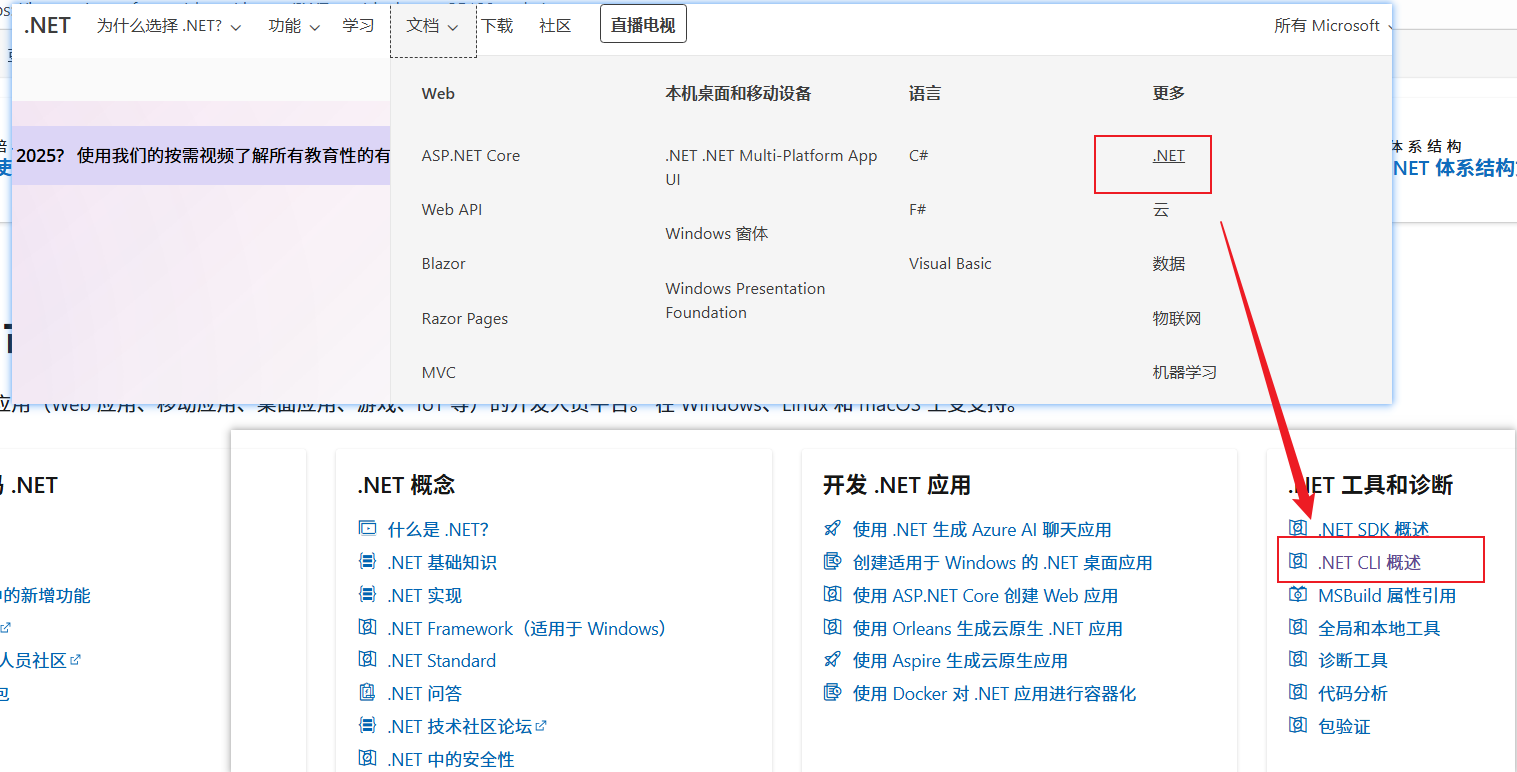Open the .NET SDK 概述 link

pyautogui.click(x=1373, y=530)
